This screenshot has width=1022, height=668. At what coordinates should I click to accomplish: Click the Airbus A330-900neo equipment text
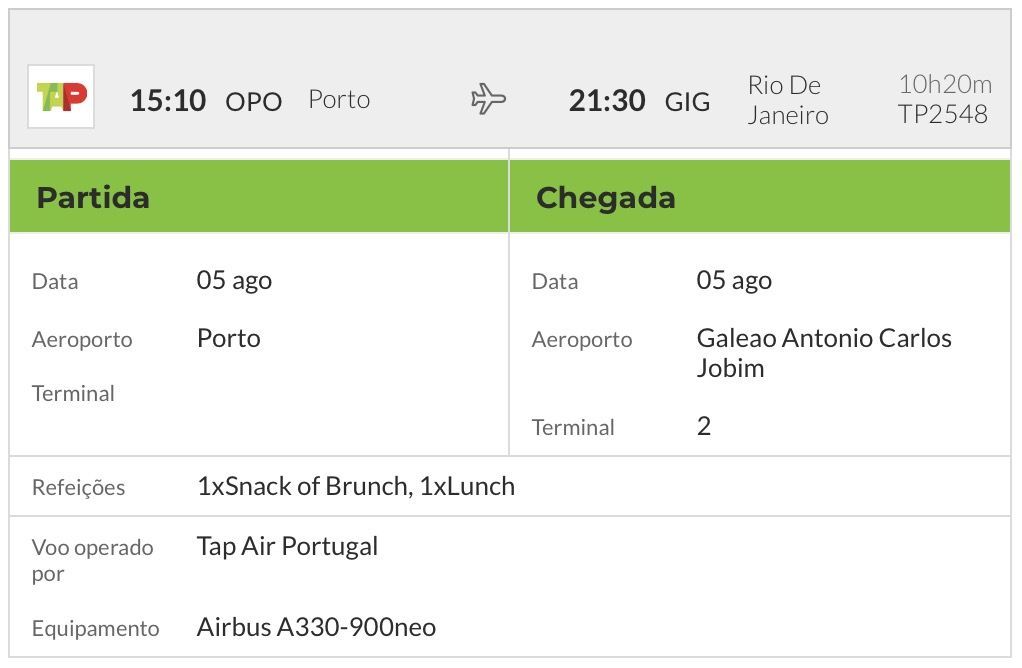316,627
